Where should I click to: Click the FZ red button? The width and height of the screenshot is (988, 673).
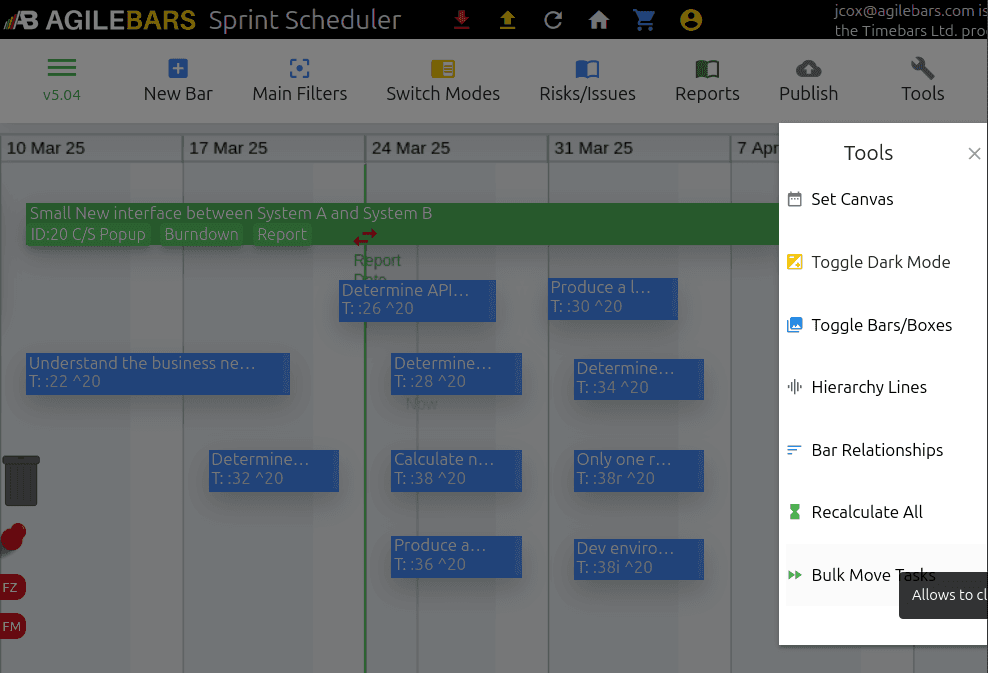pos(11,587)
